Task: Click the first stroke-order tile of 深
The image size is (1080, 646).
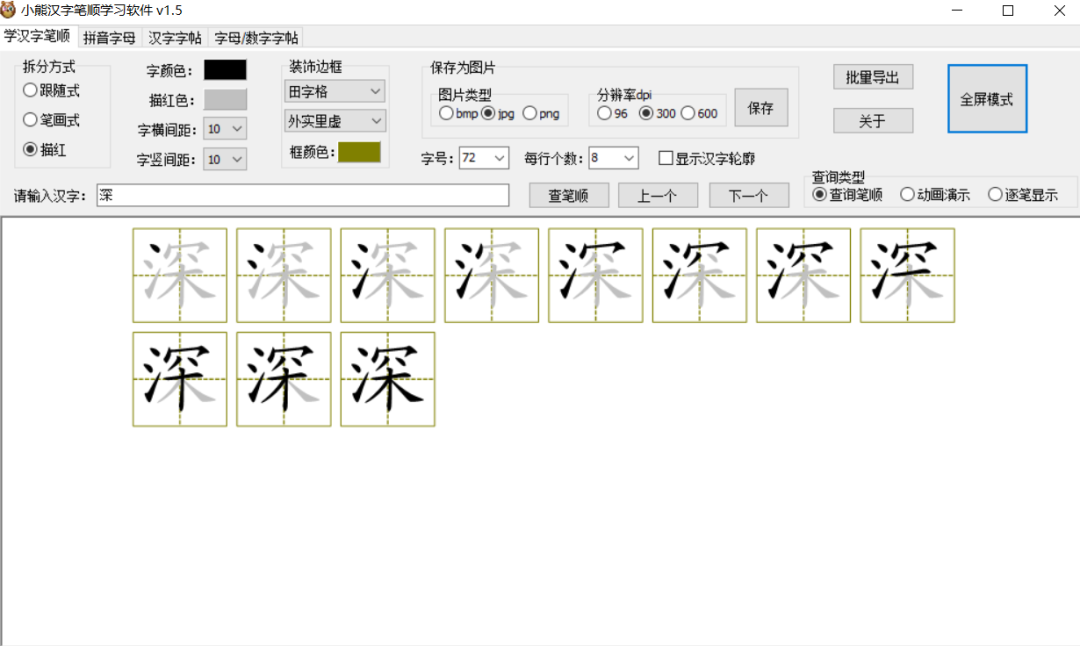Action: 180,275
